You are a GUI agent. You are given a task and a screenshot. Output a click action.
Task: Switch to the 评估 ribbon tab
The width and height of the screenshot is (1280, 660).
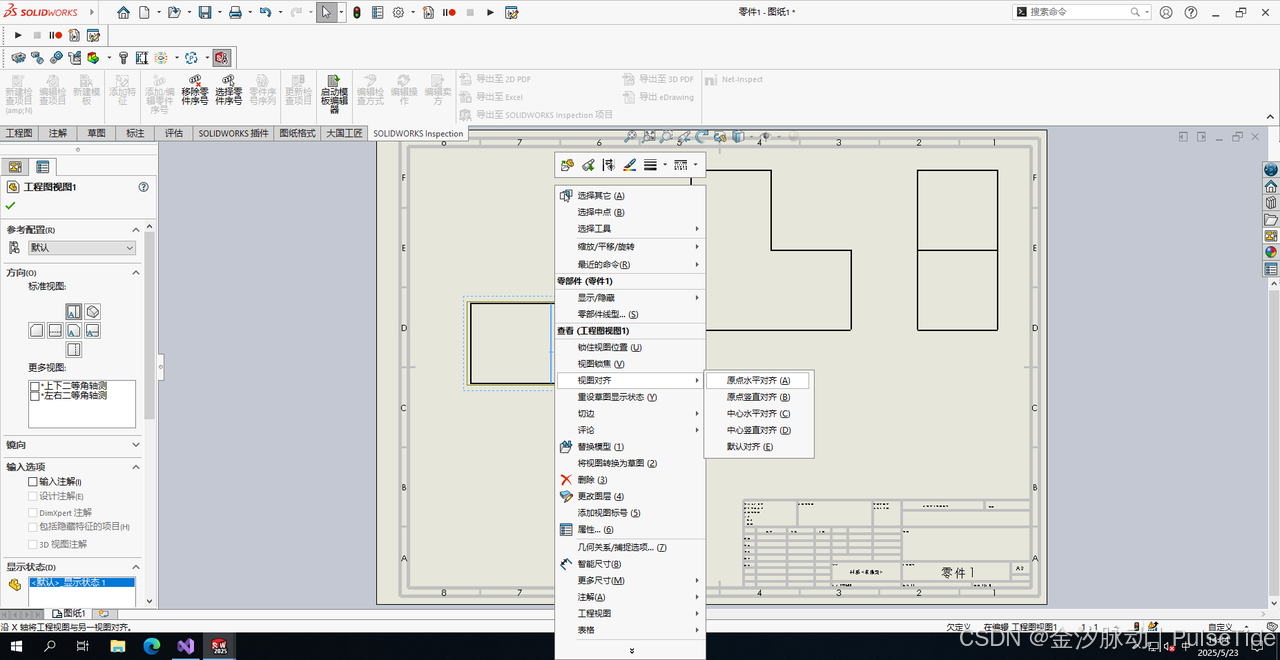[x=173, y=133]
